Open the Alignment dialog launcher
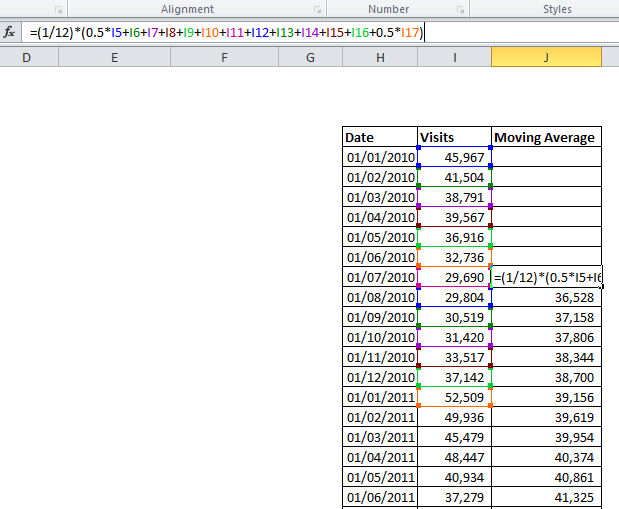Viewport: 619px width, 509px height. (310, 9)
